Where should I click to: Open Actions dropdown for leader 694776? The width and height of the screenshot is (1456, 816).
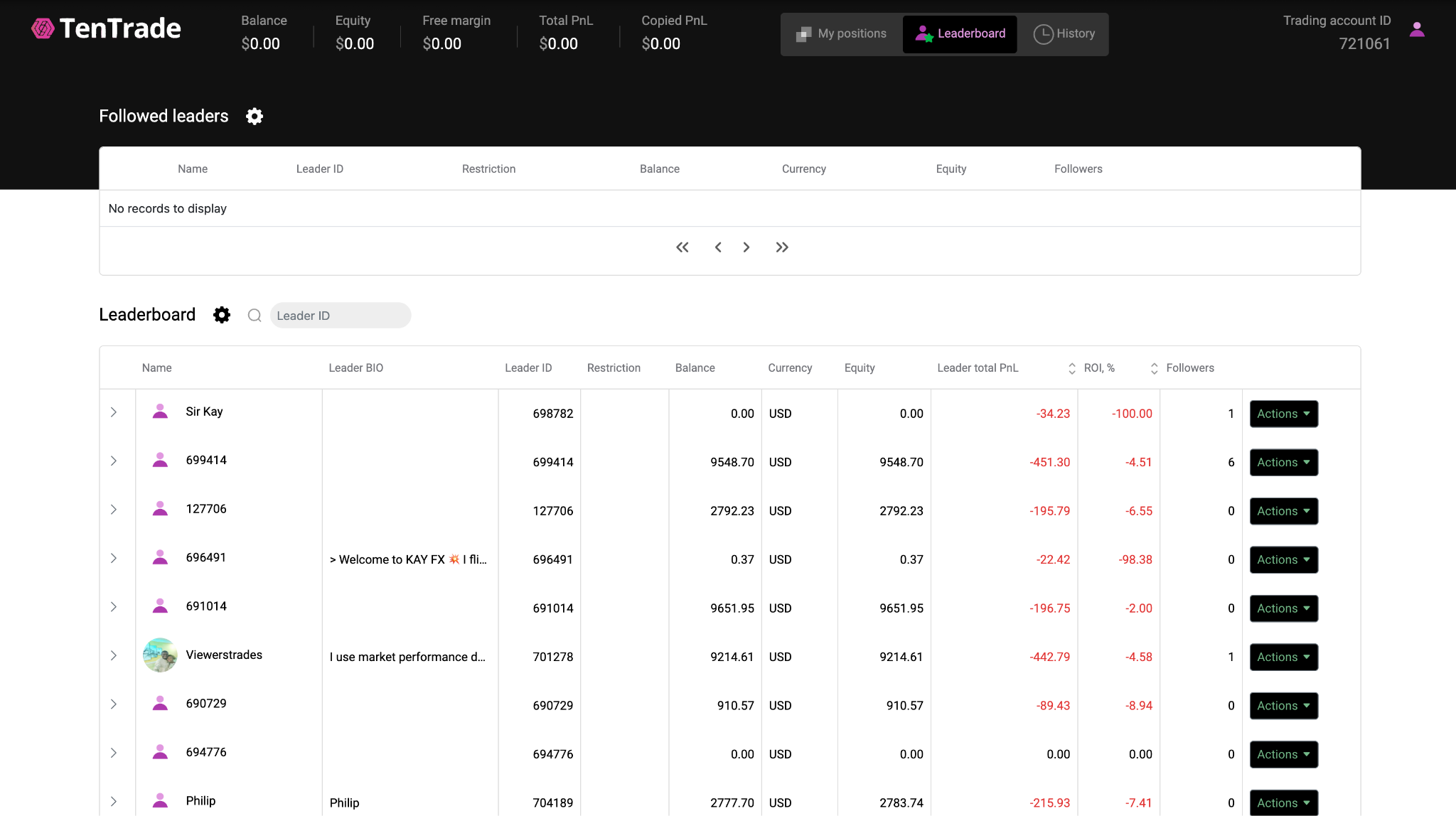point(1284,754)
